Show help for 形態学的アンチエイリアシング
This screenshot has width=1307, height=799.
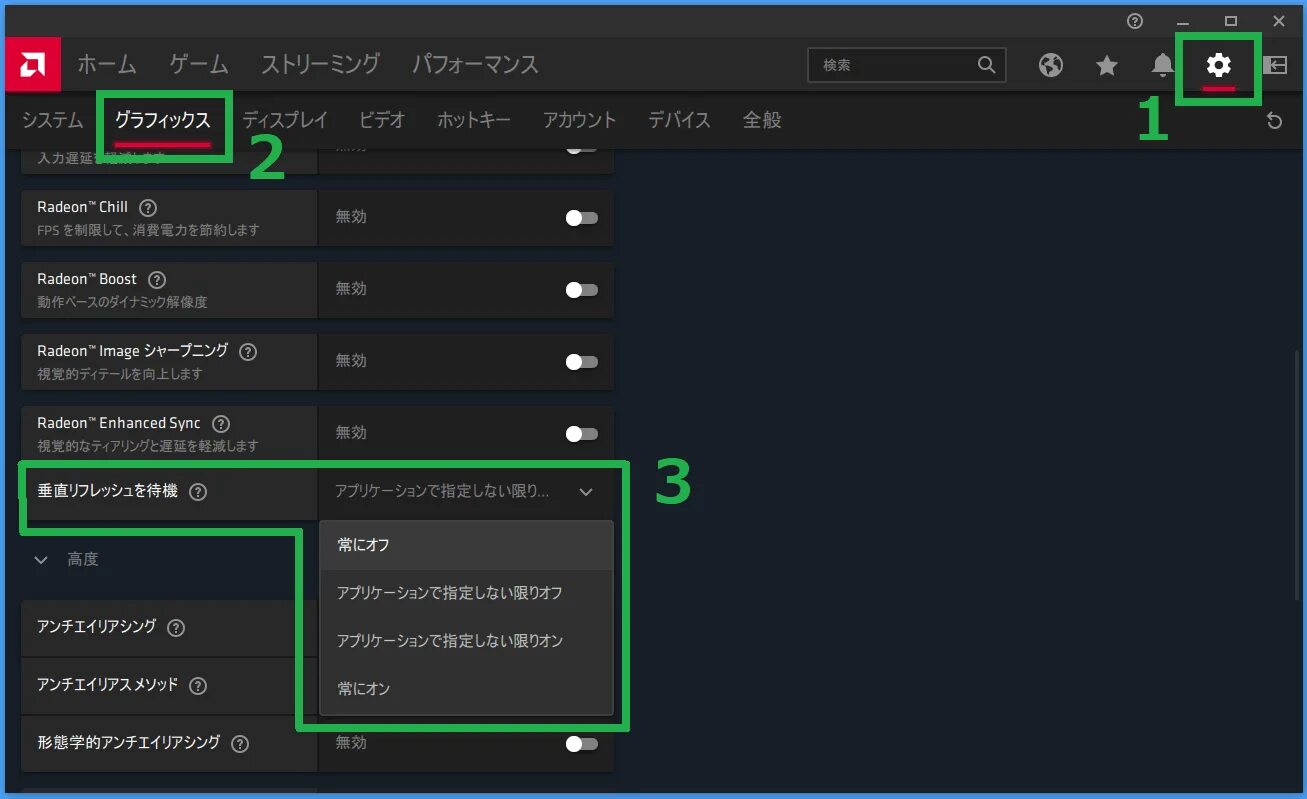click(x=240, y=744)
